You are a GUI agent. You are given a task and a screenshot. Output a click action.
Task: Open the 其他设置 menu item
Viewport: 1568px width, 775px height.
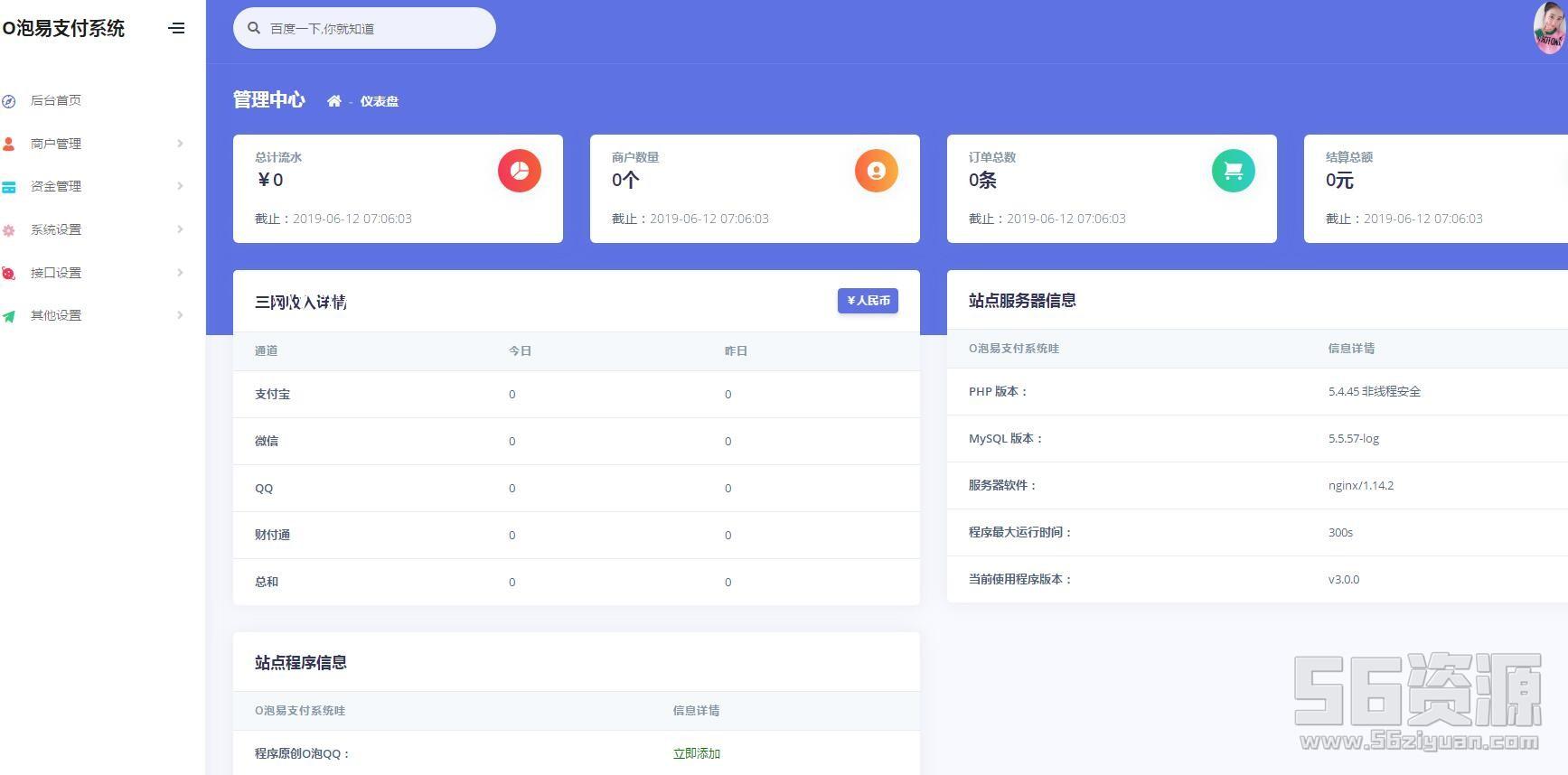click(56, 315)
